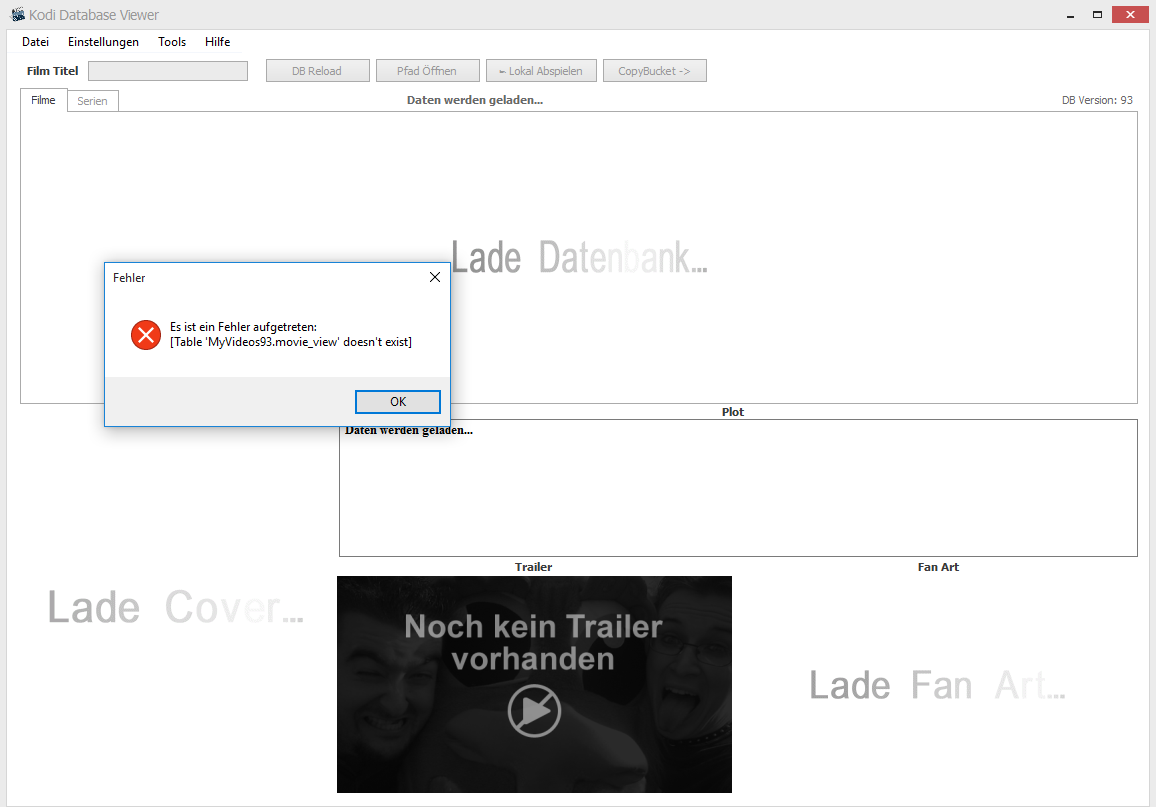Switch to the Filme tab
Screen dimensions: 1156x807
click(43, 100)
